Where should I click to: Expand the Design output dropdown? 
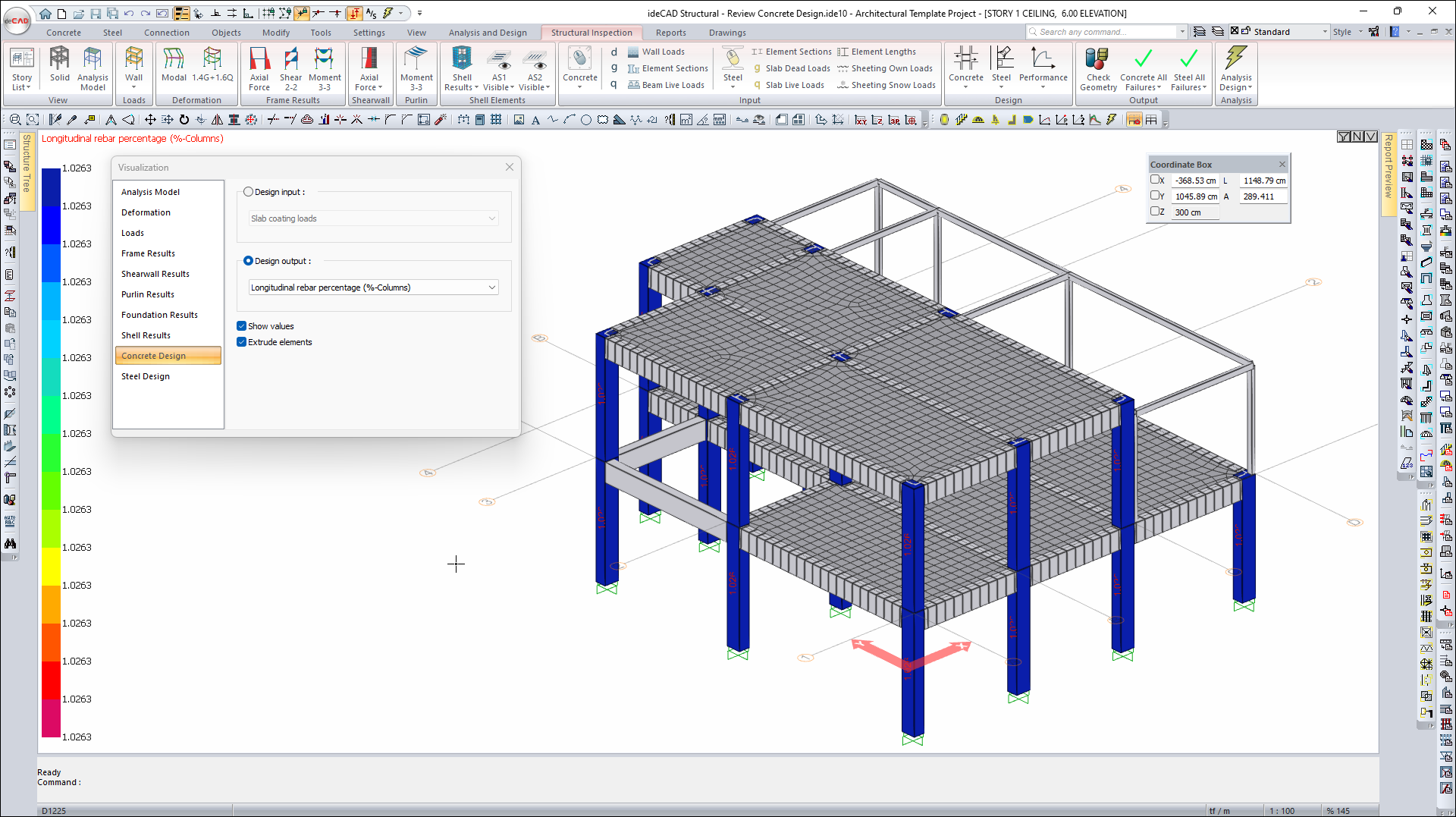tap(492, 288)
